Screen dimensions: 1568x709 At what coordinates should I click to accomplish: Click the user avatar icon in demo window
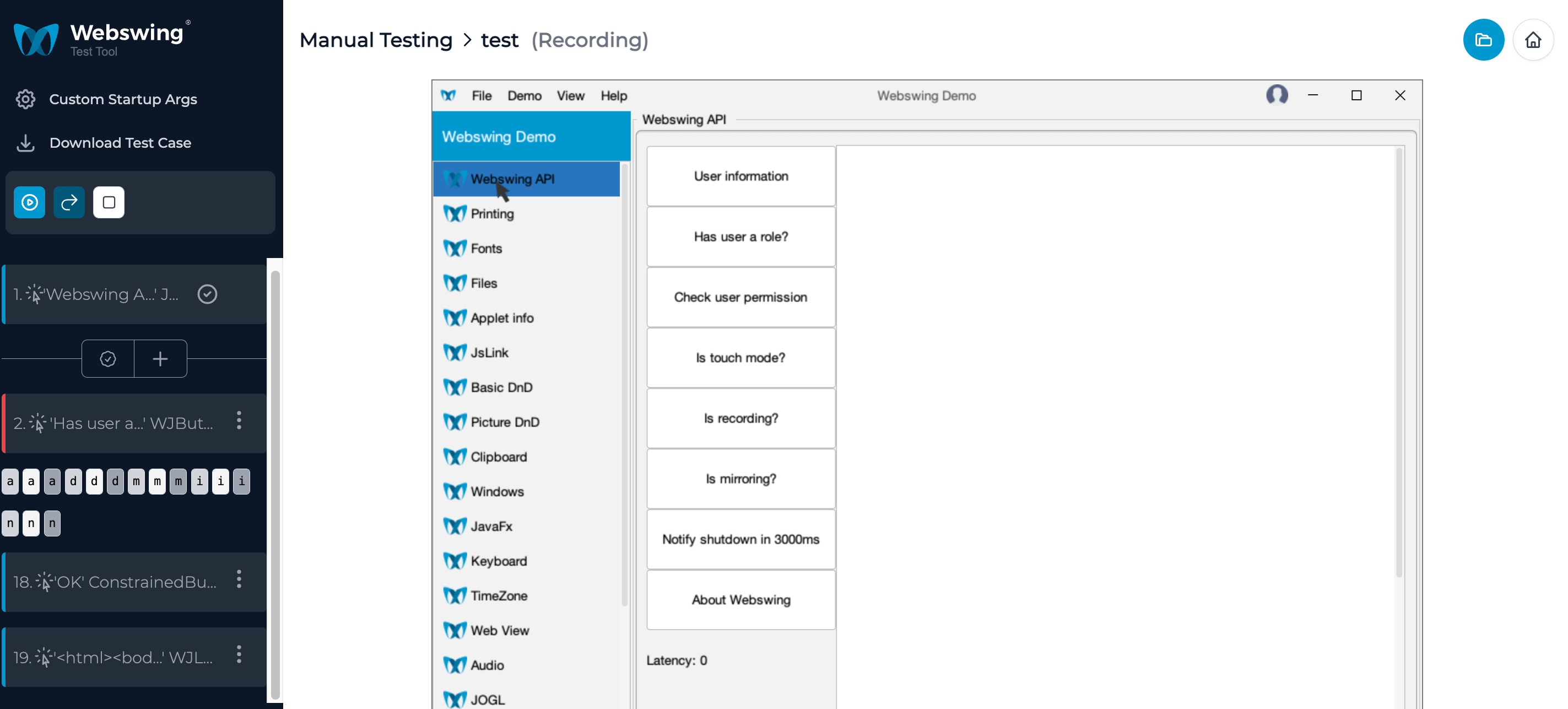coord(1277,95)
